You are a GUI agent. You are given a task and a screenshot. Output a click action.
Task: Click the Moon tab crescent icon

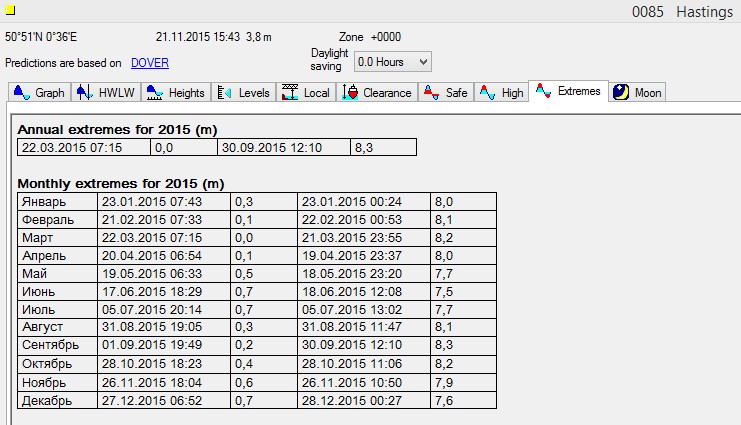click(x=620, y=92)
